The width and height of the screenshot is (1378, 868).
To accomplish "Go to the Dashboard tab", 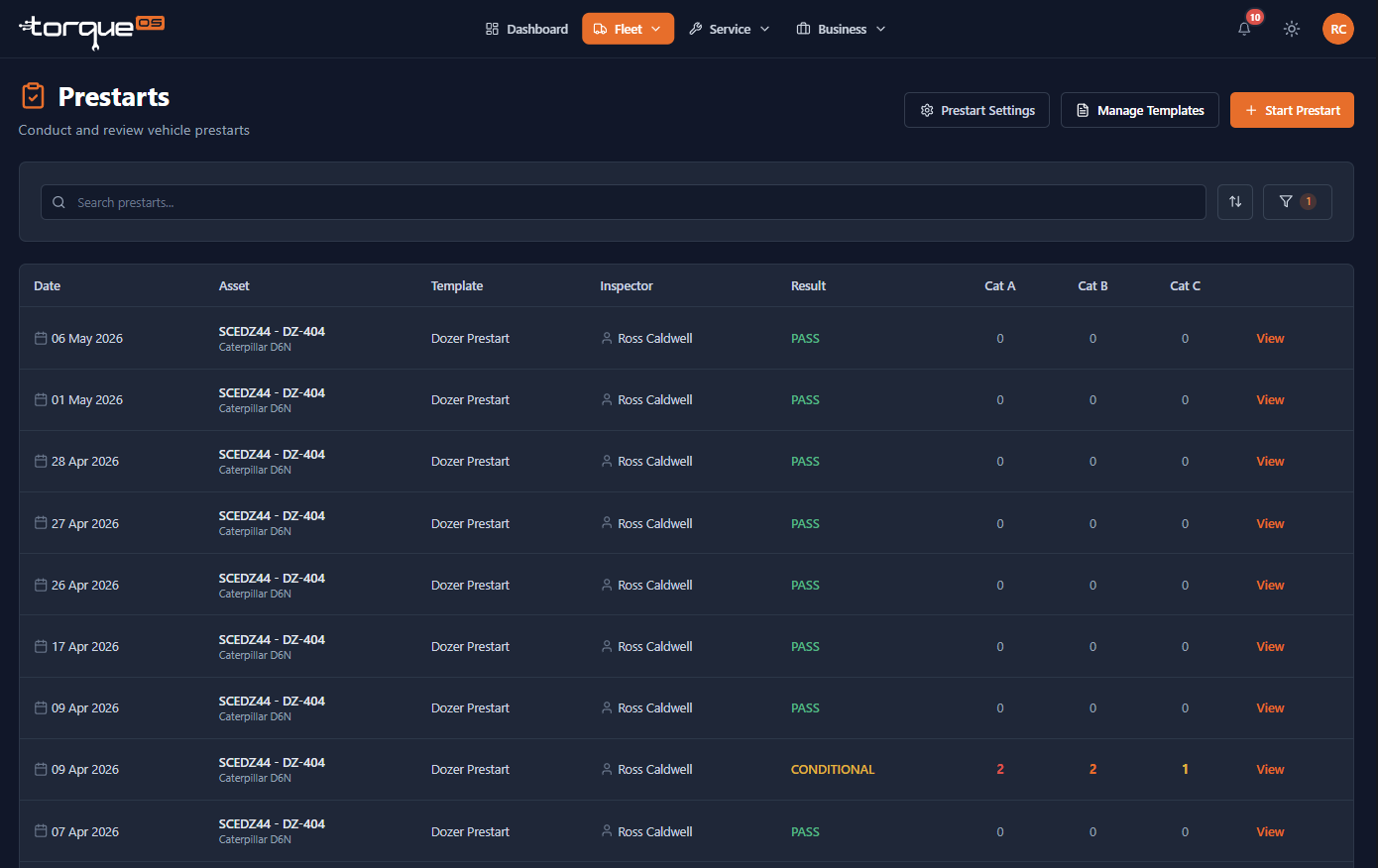I will [x=526, y=29].
